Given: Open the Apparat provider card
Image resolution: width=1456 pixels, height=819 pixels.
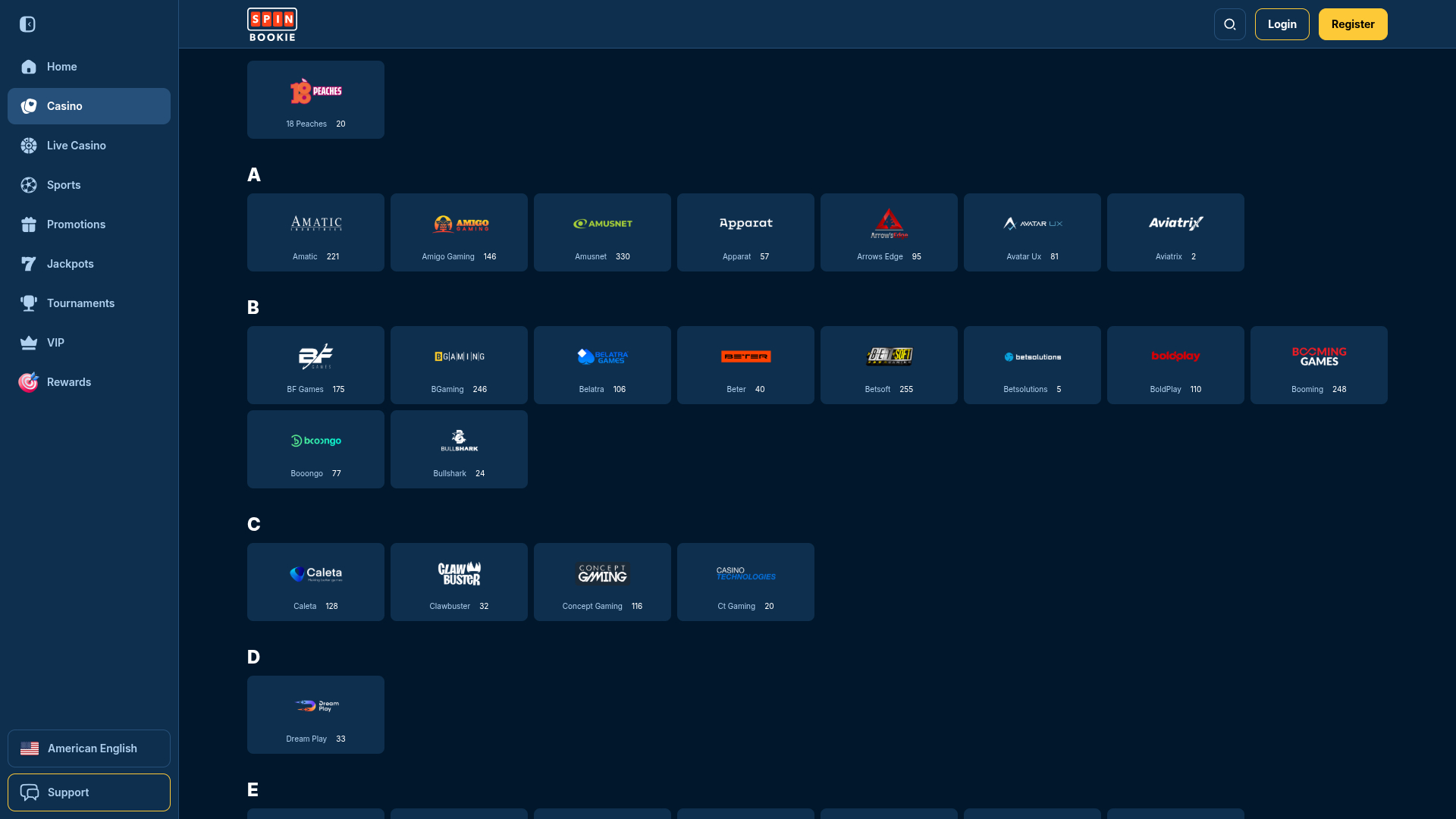Looking at the screenshot, I should point(745,232).
